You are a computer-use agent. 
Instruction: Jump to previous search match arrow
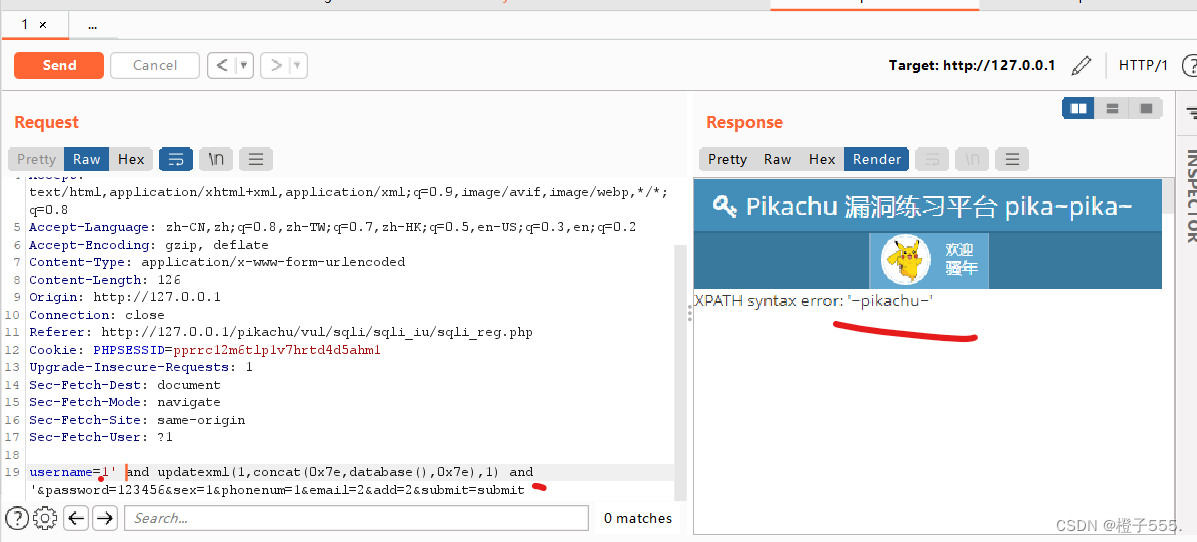pyautogui.click(x=75, y=518)
